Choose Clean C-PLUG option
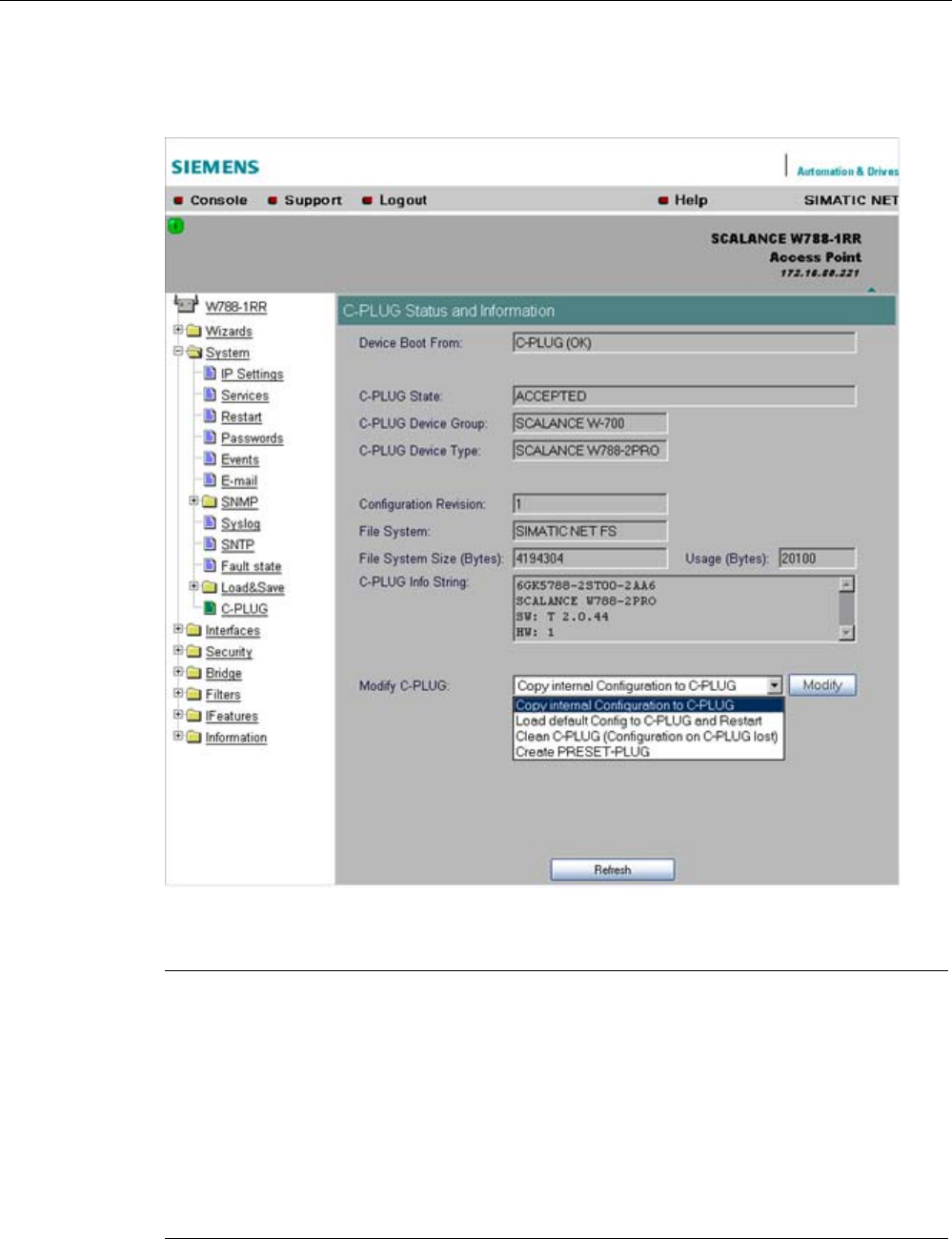Viewport: 952px width, 1239px height. coord(648,736)
